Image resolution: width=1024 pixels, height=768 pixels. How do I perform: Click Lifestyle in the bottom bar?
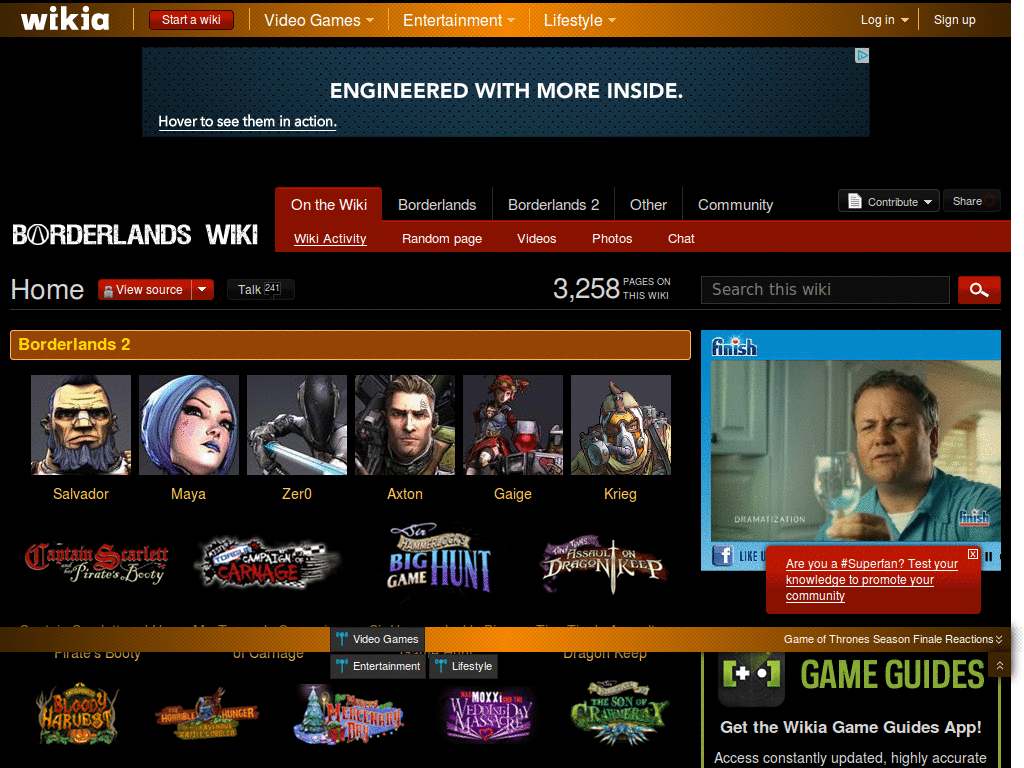click(x=464, y=666)
